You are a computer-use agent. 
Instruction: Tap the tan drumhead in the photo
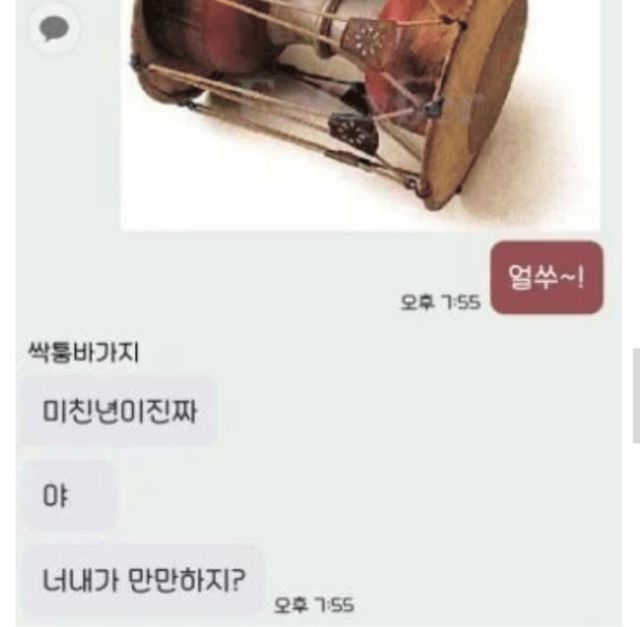tap(478, 102)
